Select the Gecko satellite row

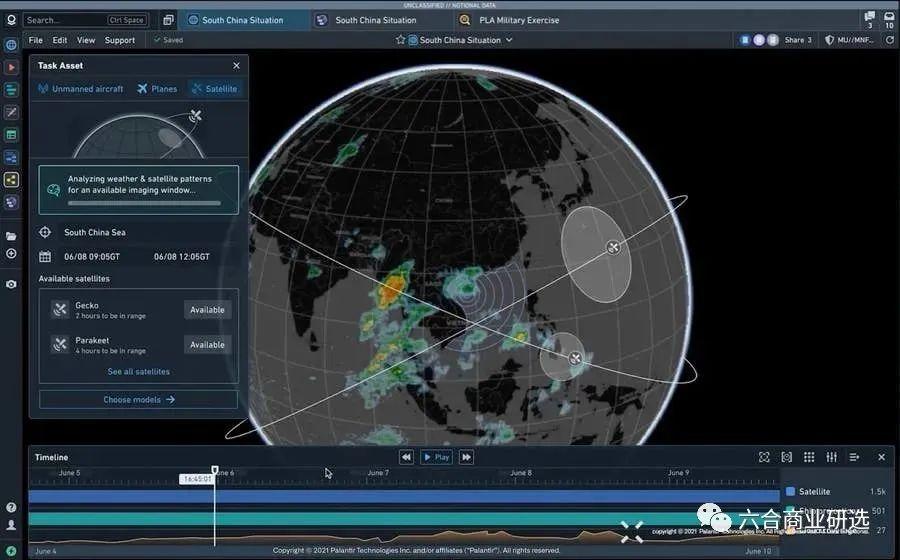click(138, 310)
